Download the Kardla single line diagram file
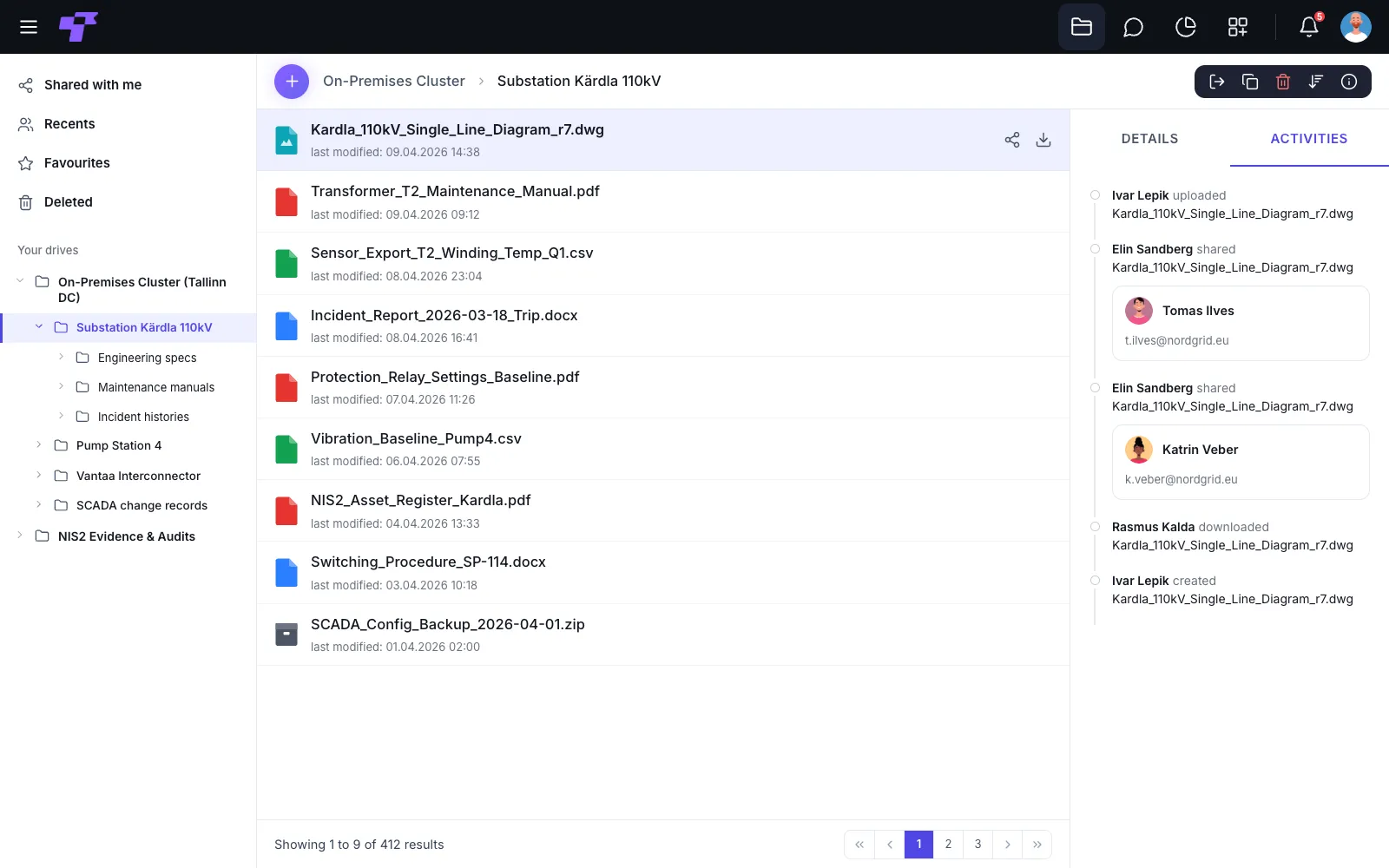The width and height of the screenshot is (1389, 868). 1043,140
